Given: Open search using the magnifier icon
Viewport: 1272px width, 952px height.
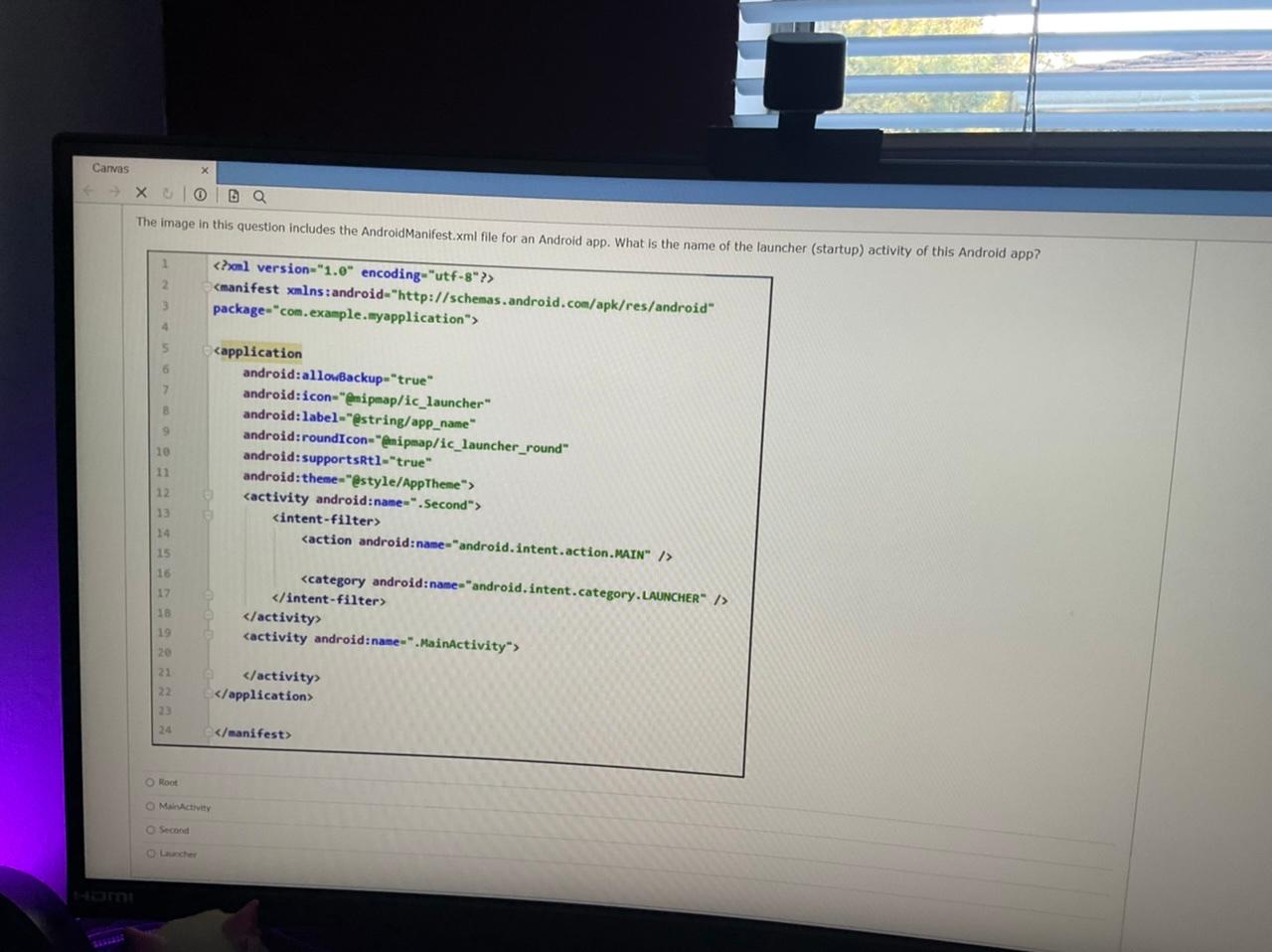Looking at the screenshot, I should click(258, 197).
